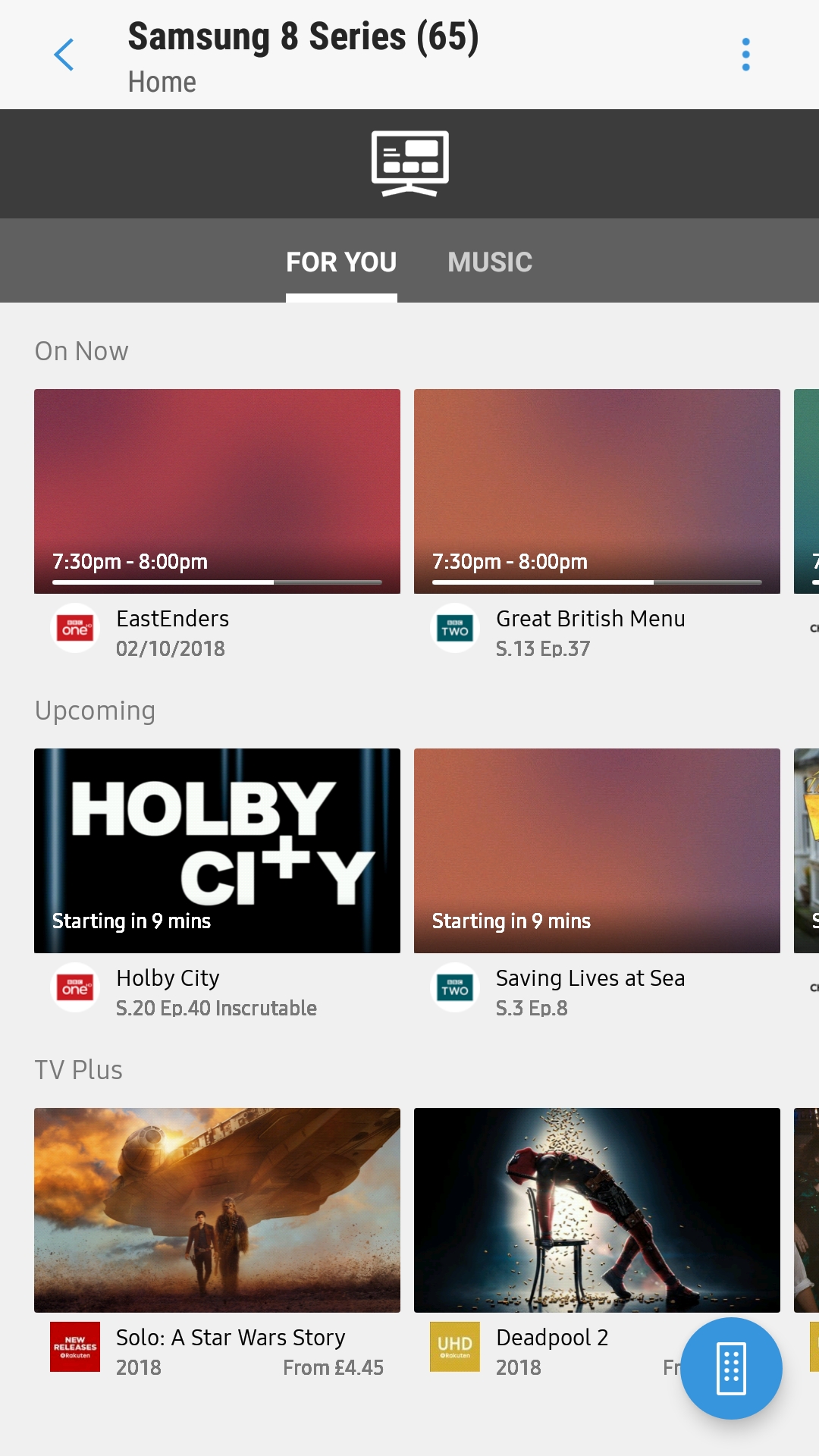Tap BBC Two logo beside Great British Menu

[x=455, y=628]
